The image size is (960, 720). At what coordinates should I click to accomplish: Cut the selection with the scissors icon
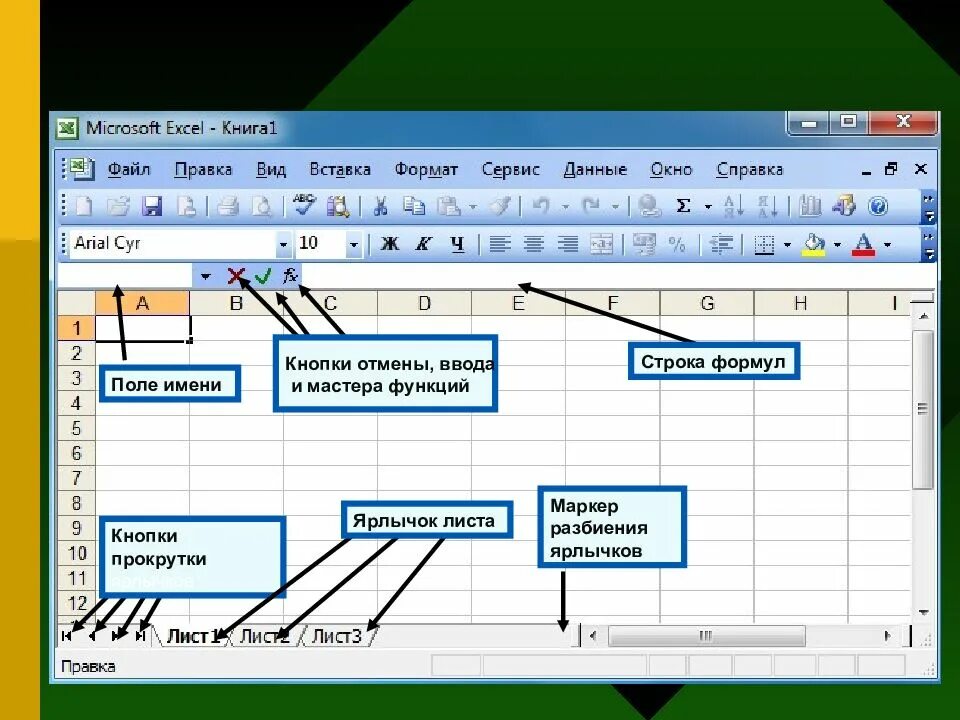click(380, 206)
